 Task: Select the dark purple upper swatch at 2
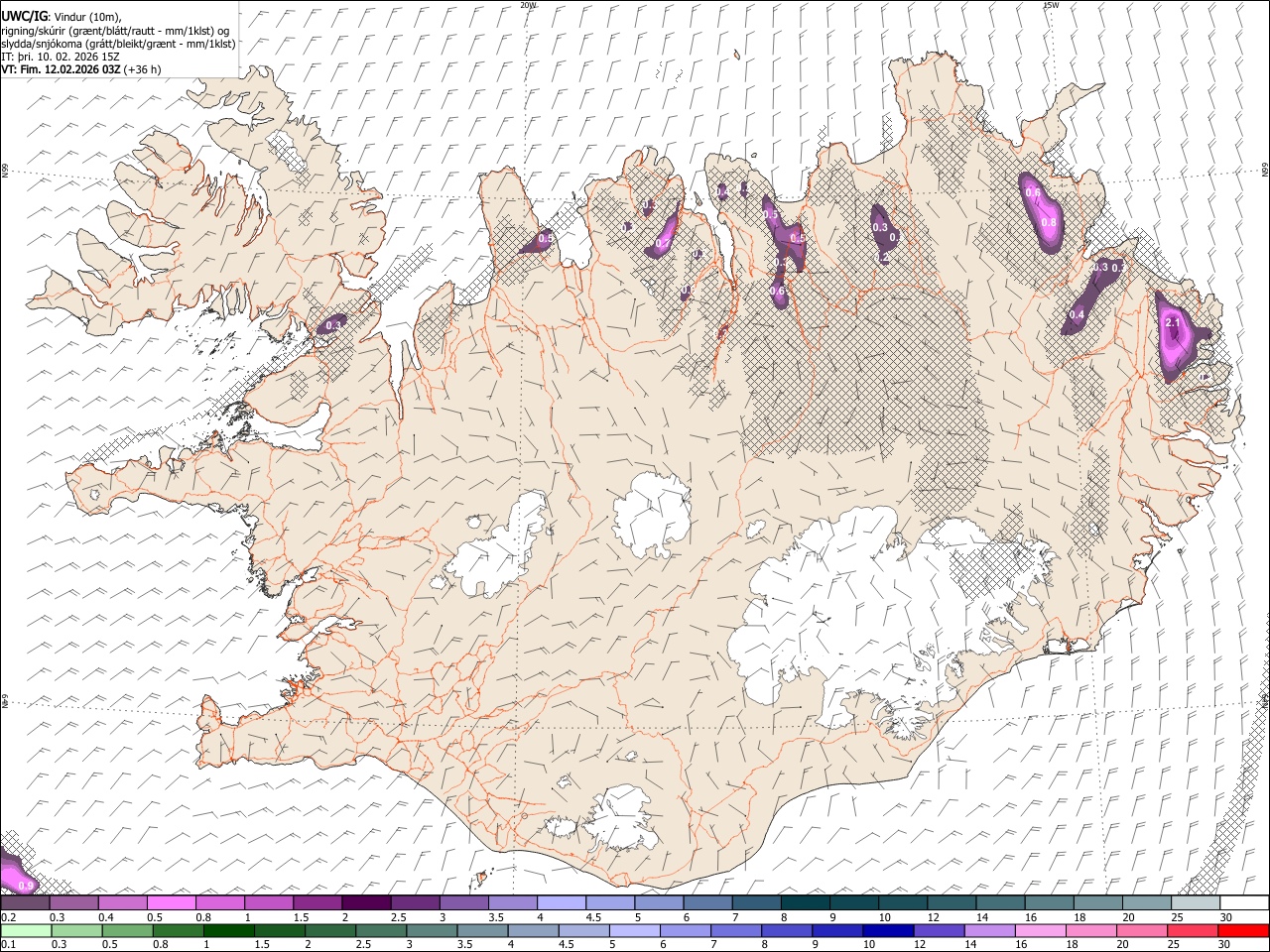coord(366,903)
